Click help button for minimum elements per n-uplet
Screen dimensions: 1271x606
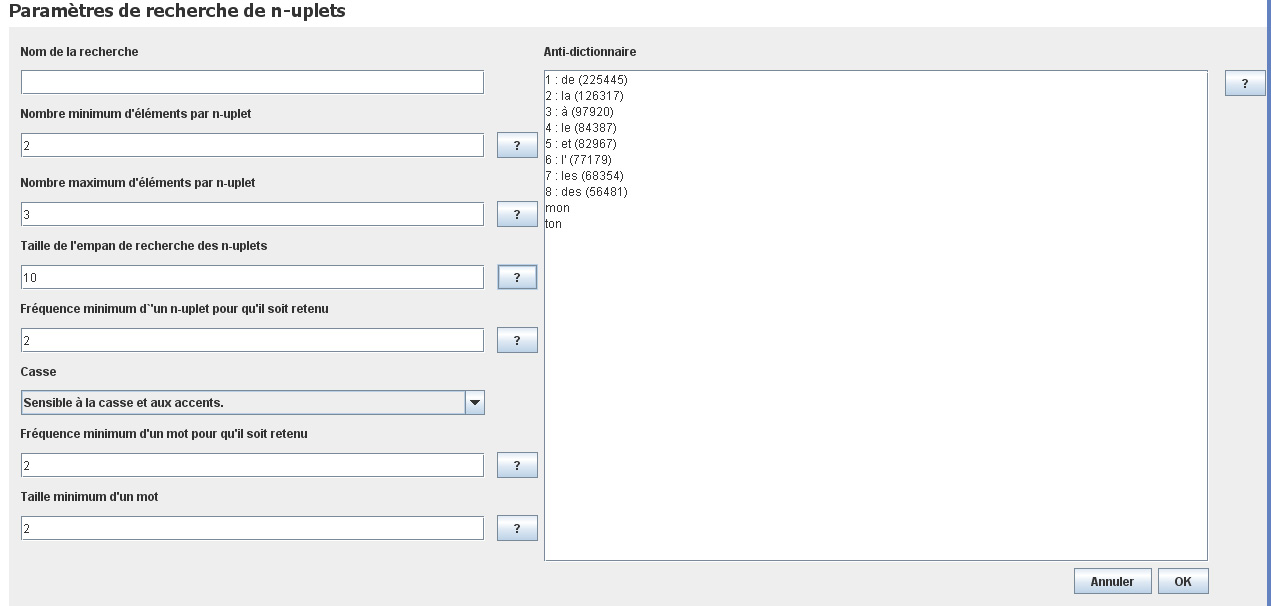point(517,146)
